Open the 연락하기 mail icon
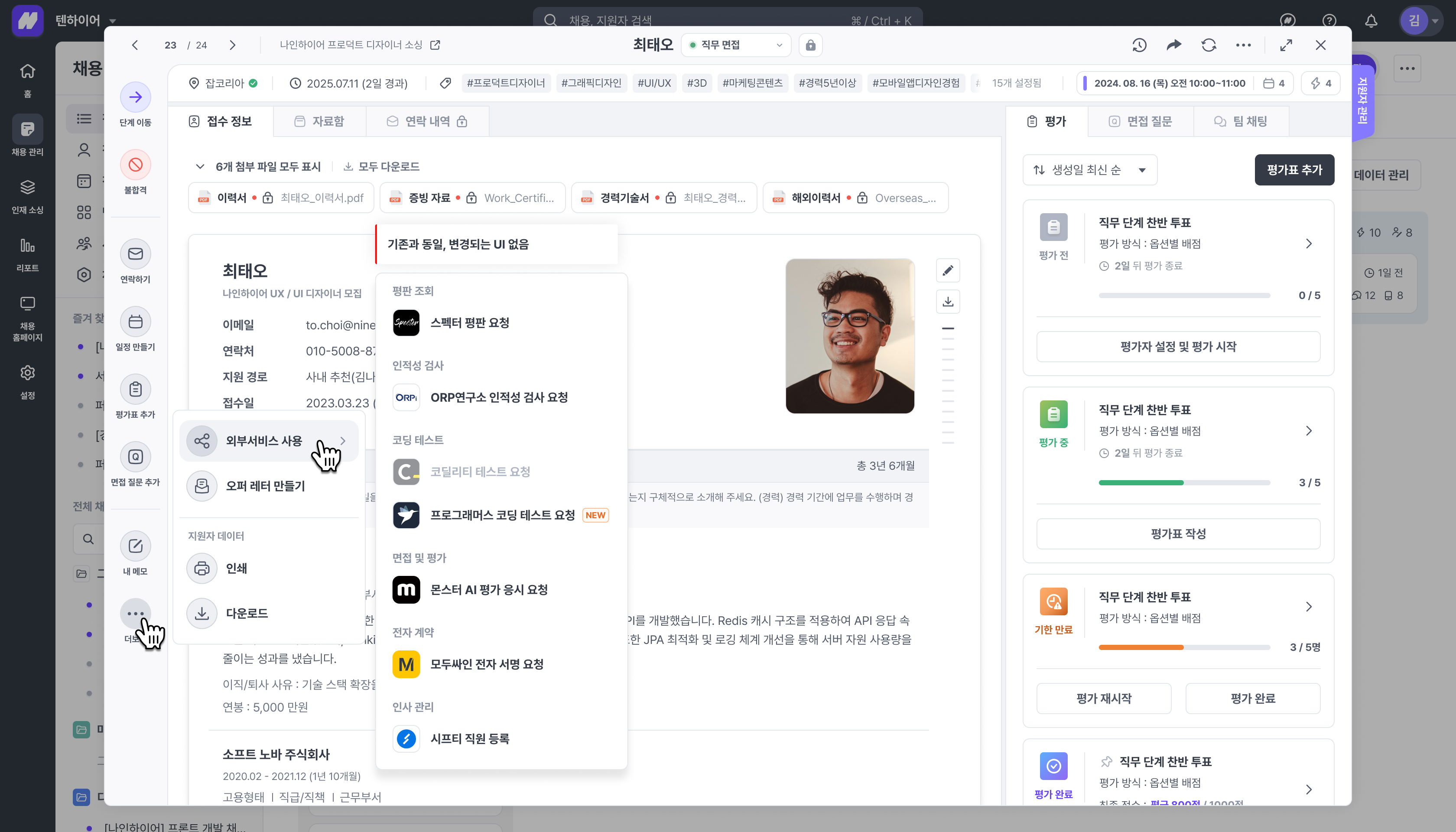Viewport: 1456px width, 832px height. point(136,253)
